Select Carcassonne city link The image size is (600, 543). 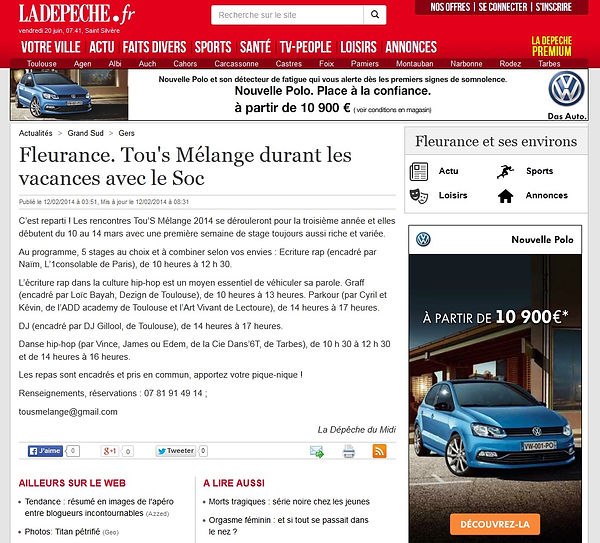[x=236, y=64]
